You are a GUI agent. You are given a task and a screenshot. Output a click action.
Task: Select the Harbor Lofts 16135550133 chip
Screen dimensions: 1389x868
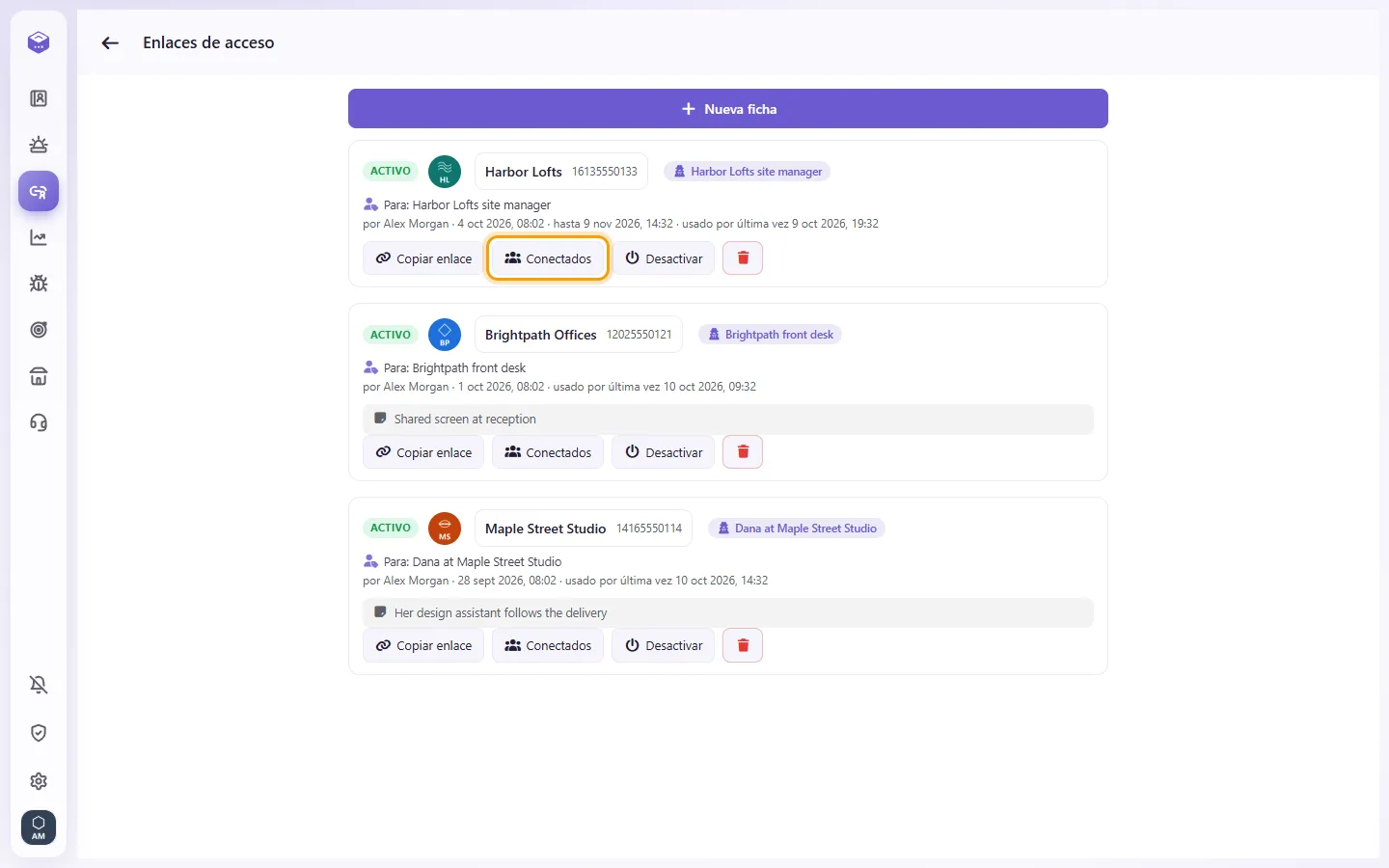[561, 172]
